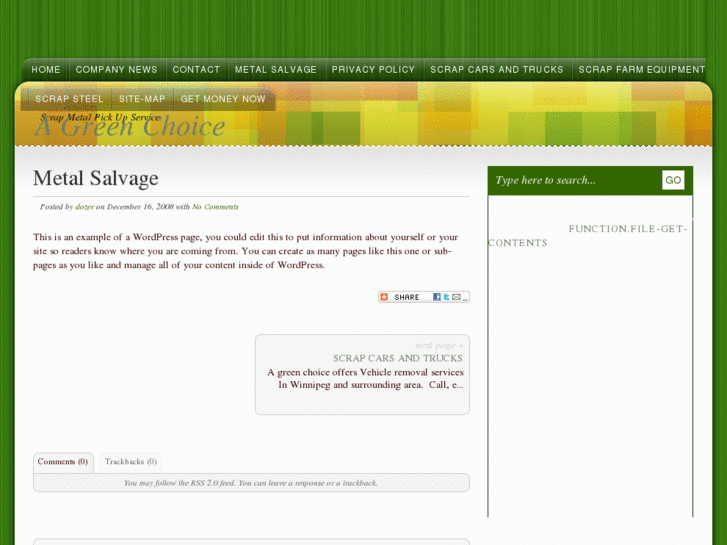
Task: Open Scrap Farm Equipment menu item
Action: click(x=642, y=70)
